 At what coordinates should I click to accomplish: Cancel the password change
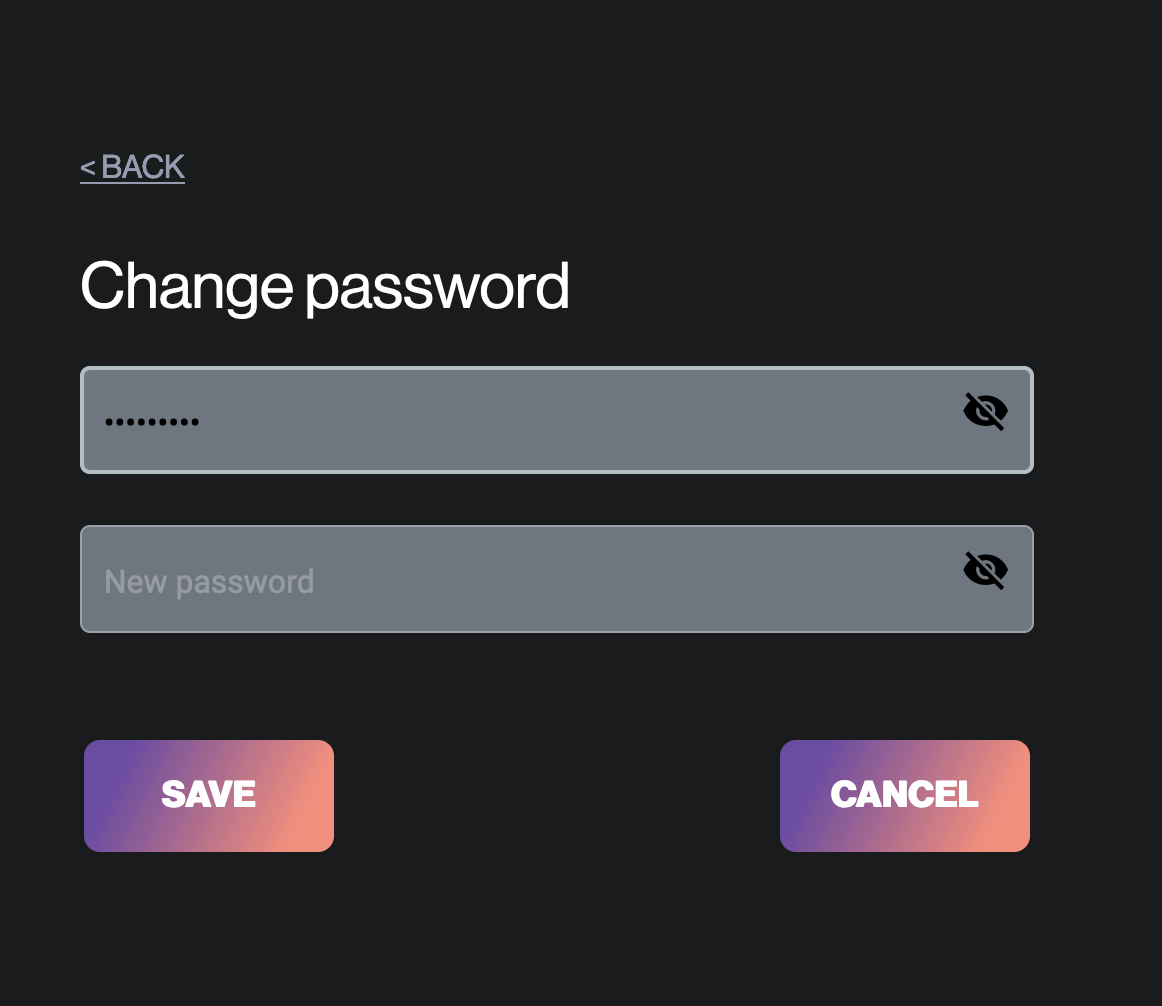(x=904, y=795)
